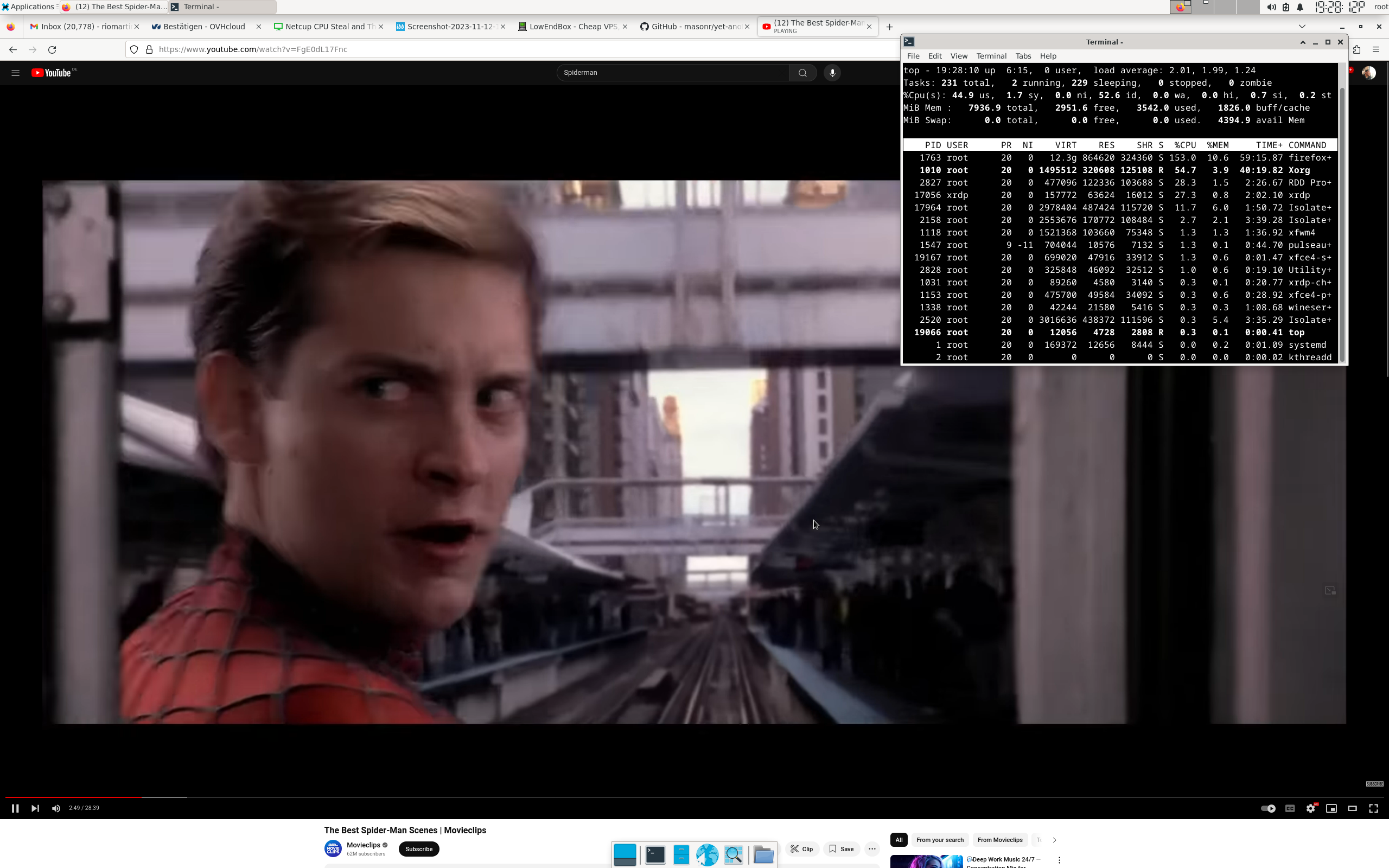Open the Terminal Tabs menu
Viewport: 1389px width, 868px height.
pyautogui.click(x=1023, y=56)
